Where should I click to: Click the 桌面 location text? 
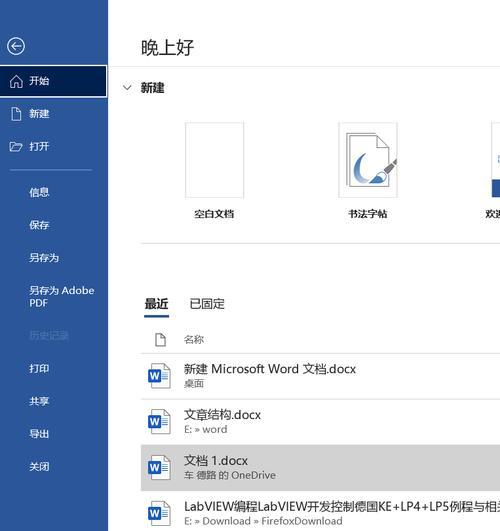point(194,383)
